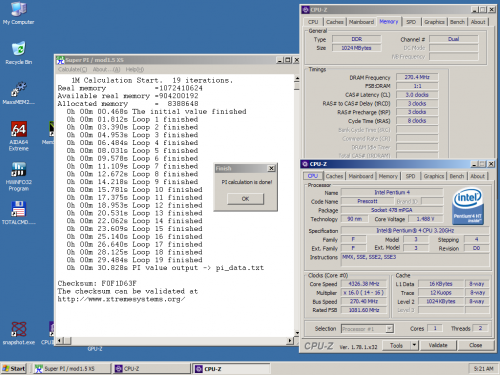500x375 pixels.
Task: Click Start button on taskbar
Action: tap(14, 369)
